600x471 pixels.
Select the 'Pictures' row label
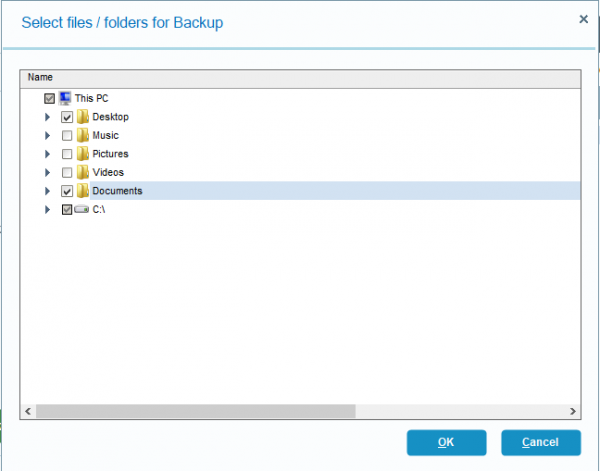[111, 154]
